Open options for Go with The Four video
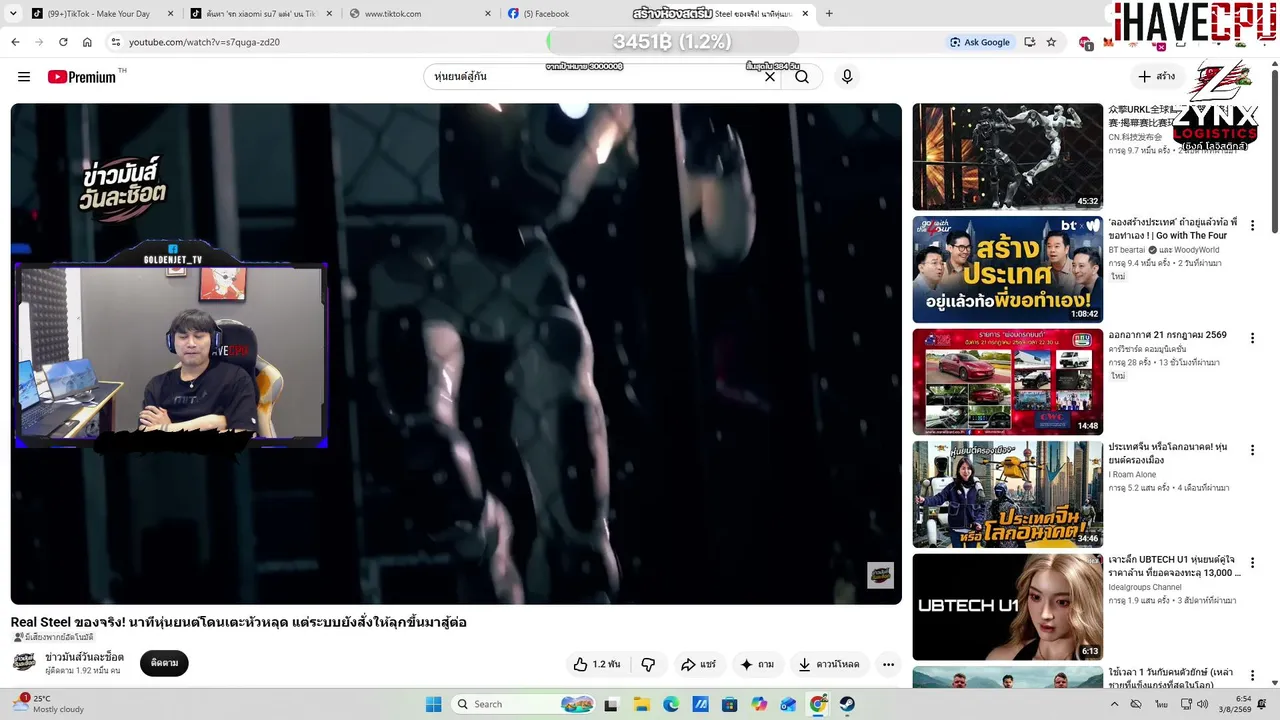1280x720 pixels. (x=1252, y=226)
